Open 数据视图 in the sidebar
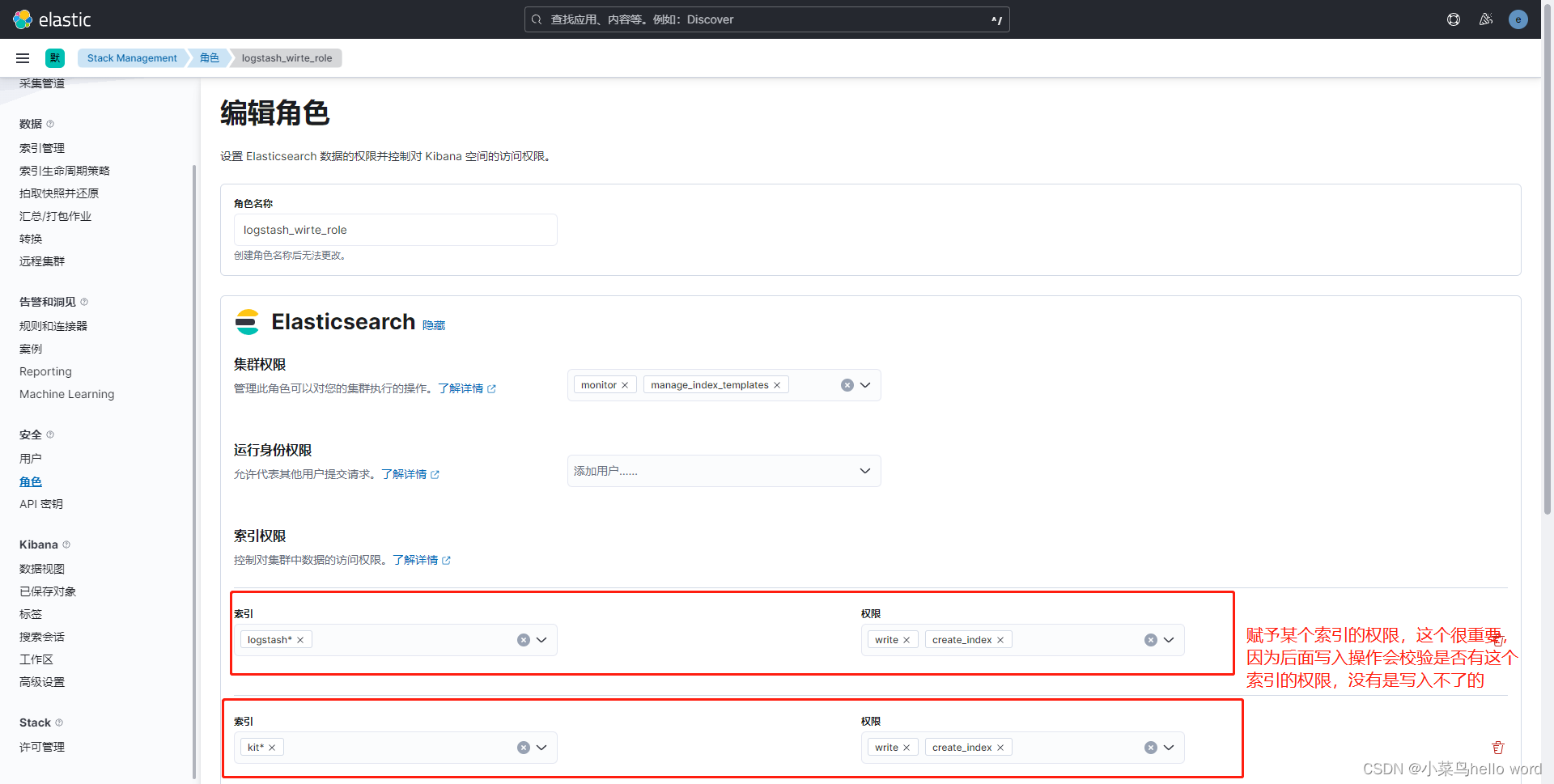 42,569
